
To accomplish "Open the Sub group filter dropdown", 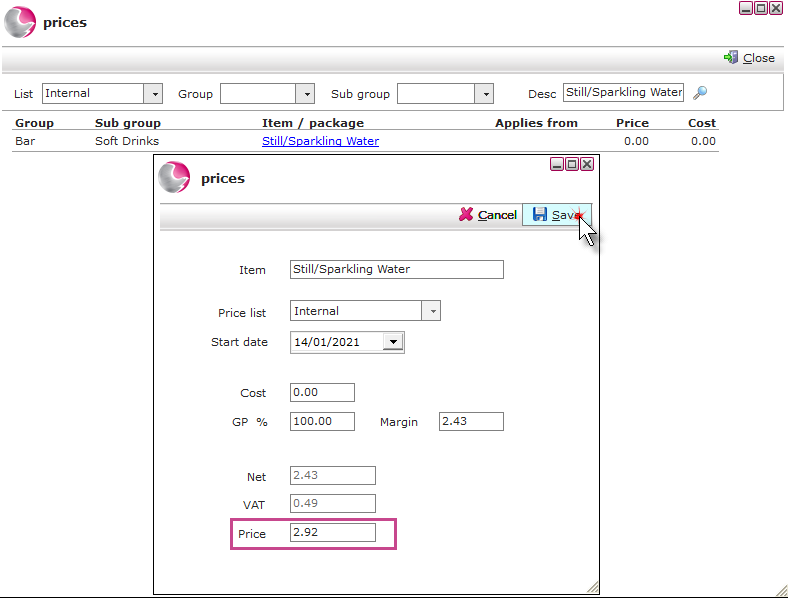I will (x=484, y=94).
